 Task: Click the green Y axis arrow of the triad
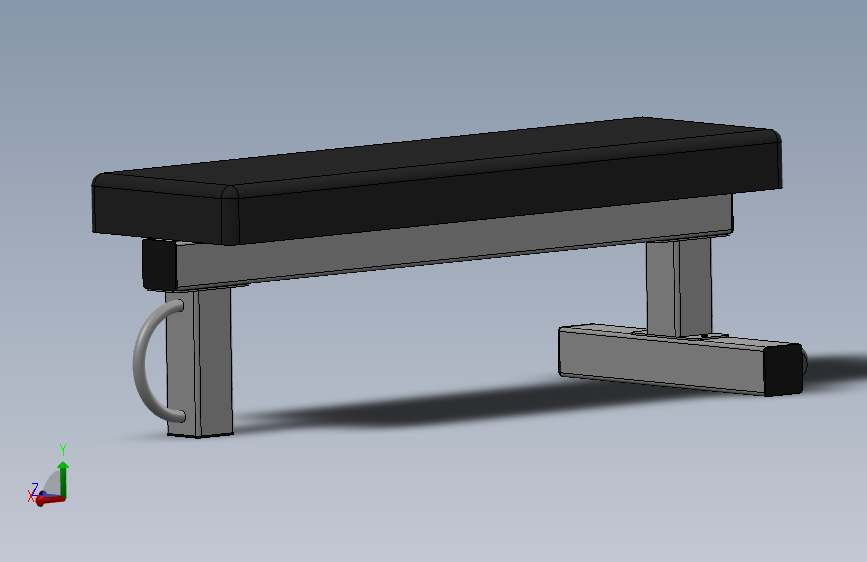tap(63, 478)
